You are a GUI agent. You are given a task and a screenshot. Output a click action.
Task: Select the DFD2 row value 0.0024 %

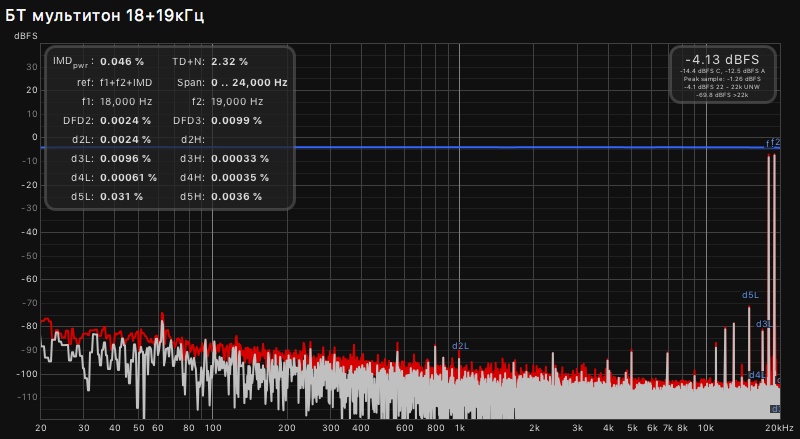(126, 121)
